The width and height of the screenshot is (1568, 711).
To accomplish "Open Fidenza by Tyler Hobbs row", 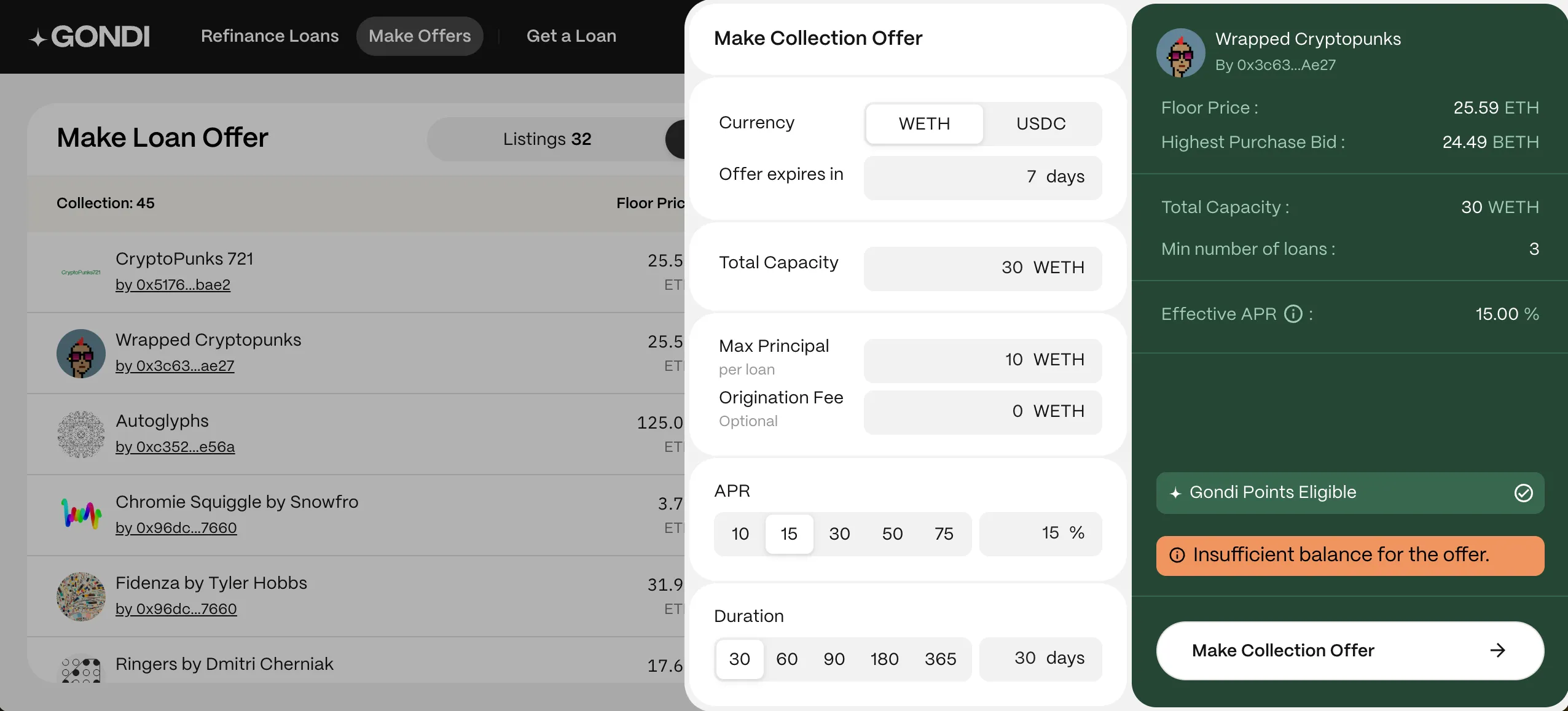I will [356, 596].
